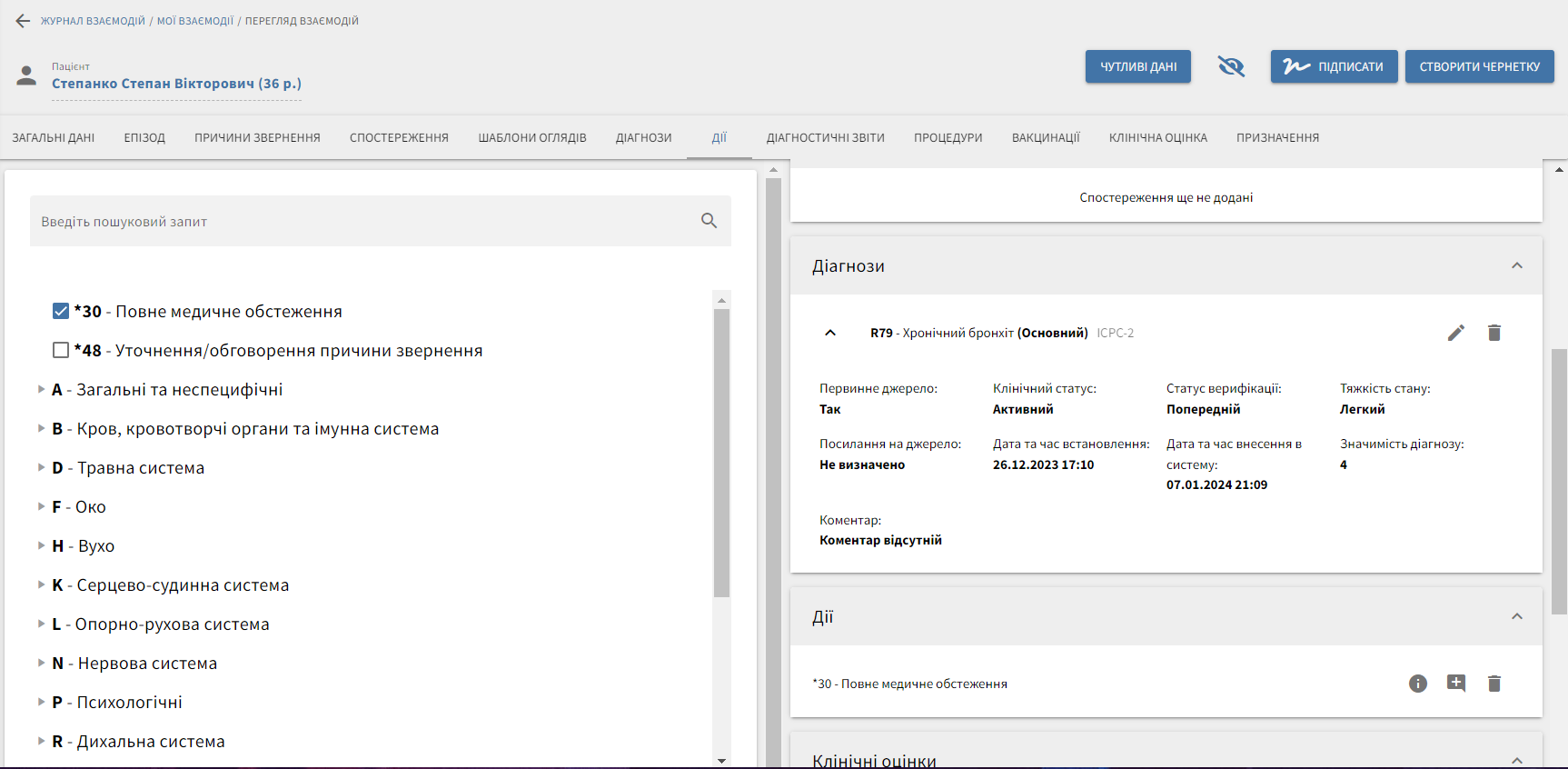Viewport: 1568px width, 769px height.
Task: Delete action *30 from Дії list
Action: coord(1494,684)
